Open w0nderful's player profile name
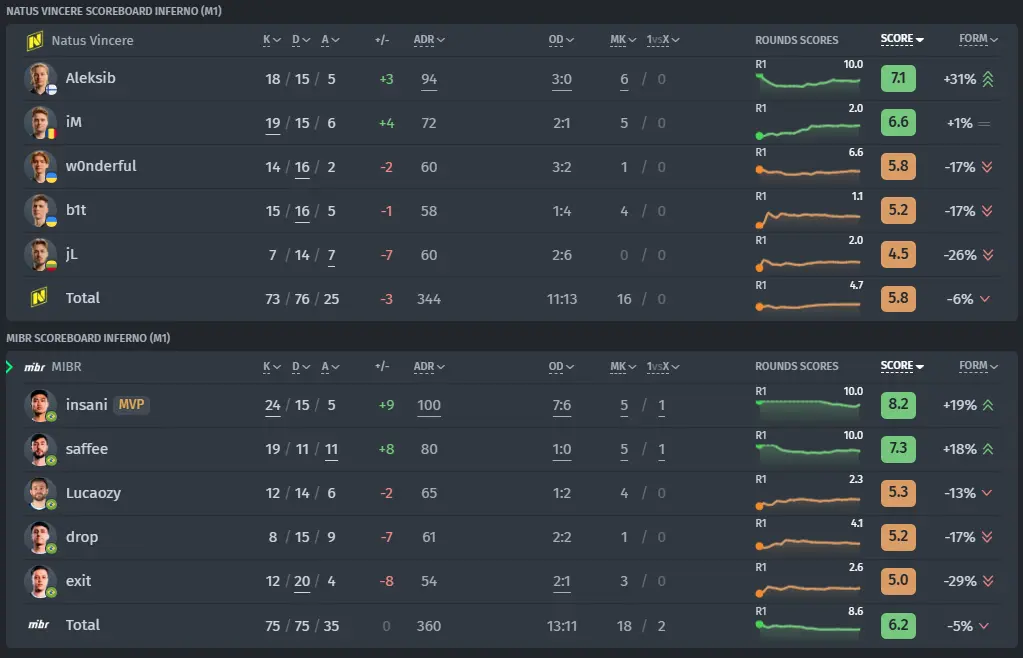The image size is (1023, 658). pos(101,166)
